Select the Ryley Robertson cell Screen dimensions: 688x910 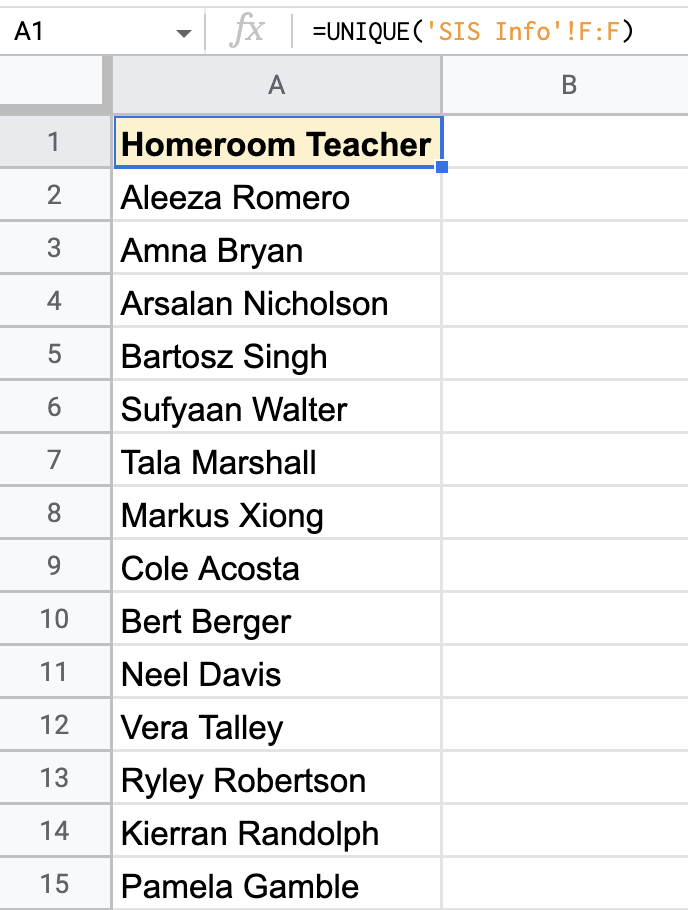[276, 781]
